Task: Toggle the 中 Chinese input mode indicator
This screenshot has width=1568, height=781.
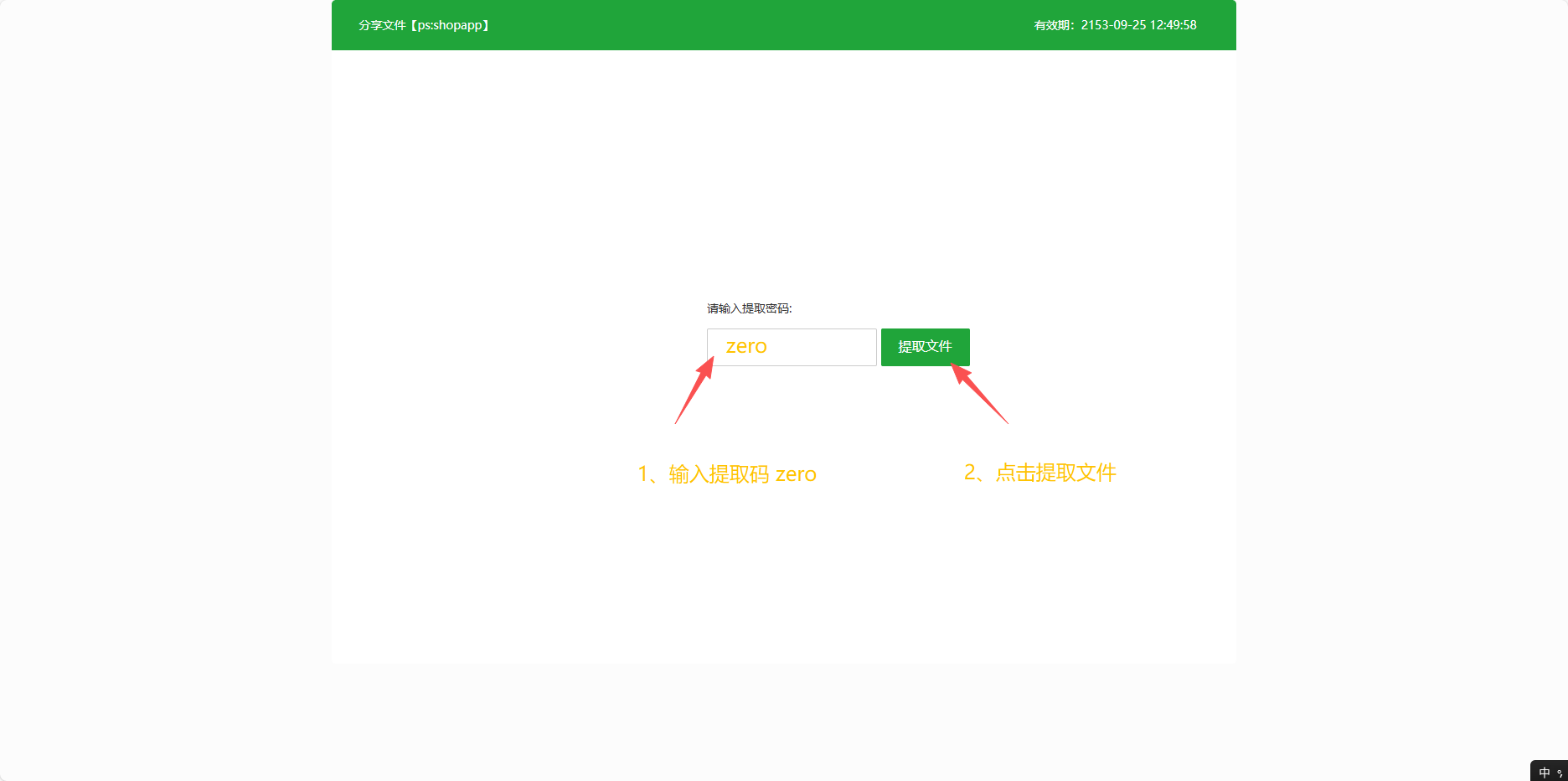Action: [1545, 773]
